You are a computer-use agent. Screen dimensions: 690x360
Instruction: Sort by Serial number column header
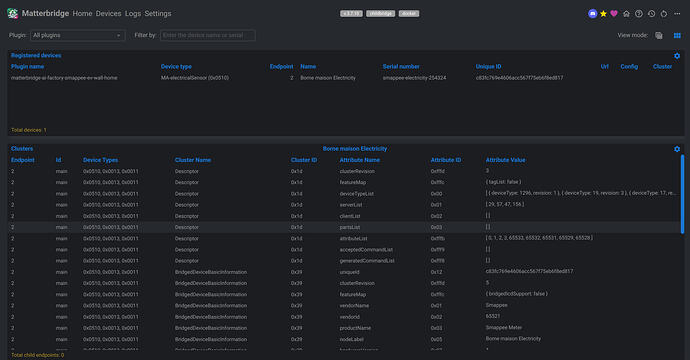click(x=401, y=66)
